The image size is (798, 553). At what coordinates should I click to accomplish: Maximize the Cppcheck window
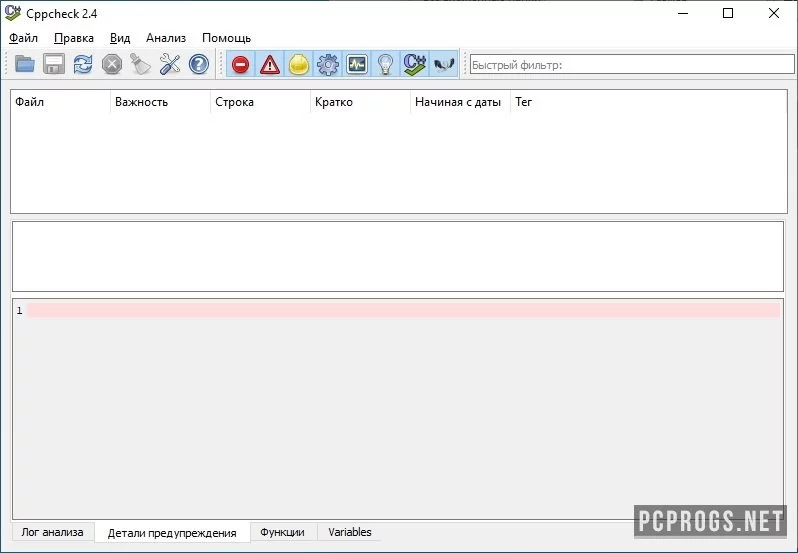[x=728, y=13]
